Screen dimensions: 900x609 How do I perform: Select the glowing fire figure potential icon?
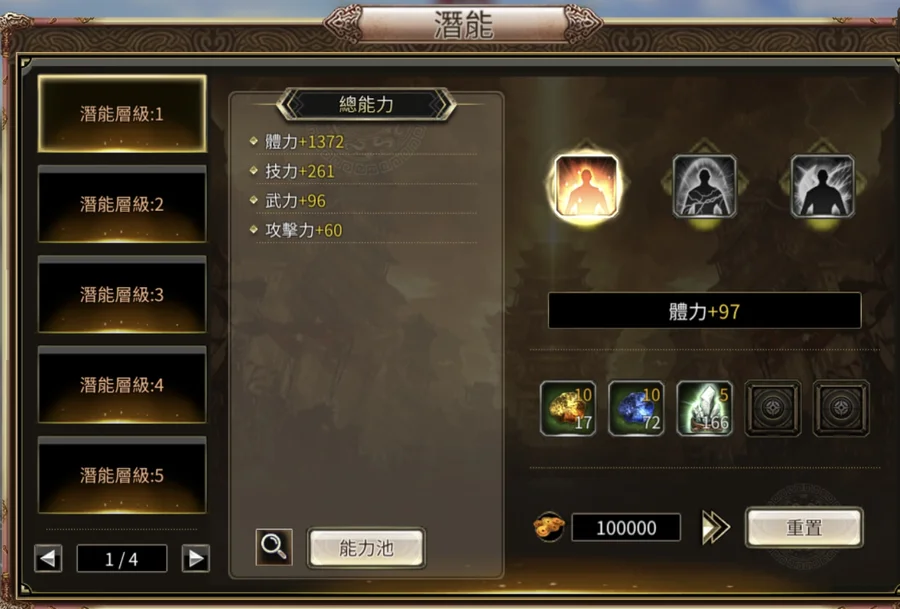[586, 186]
